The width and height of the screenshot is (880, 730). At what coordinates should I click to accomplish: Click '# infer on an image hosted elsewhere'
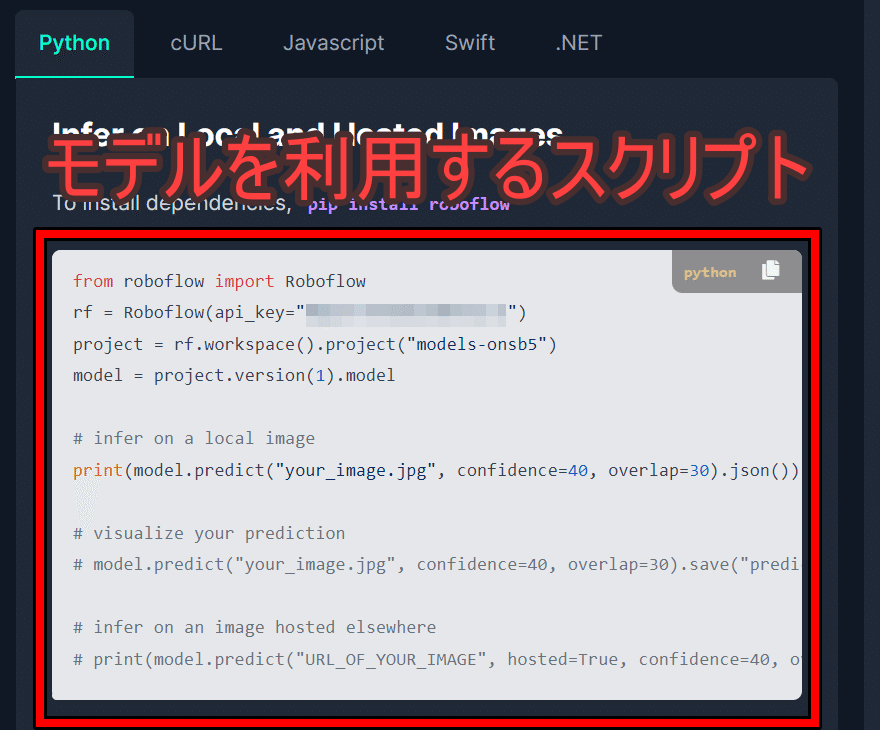(x=254, y=627)
